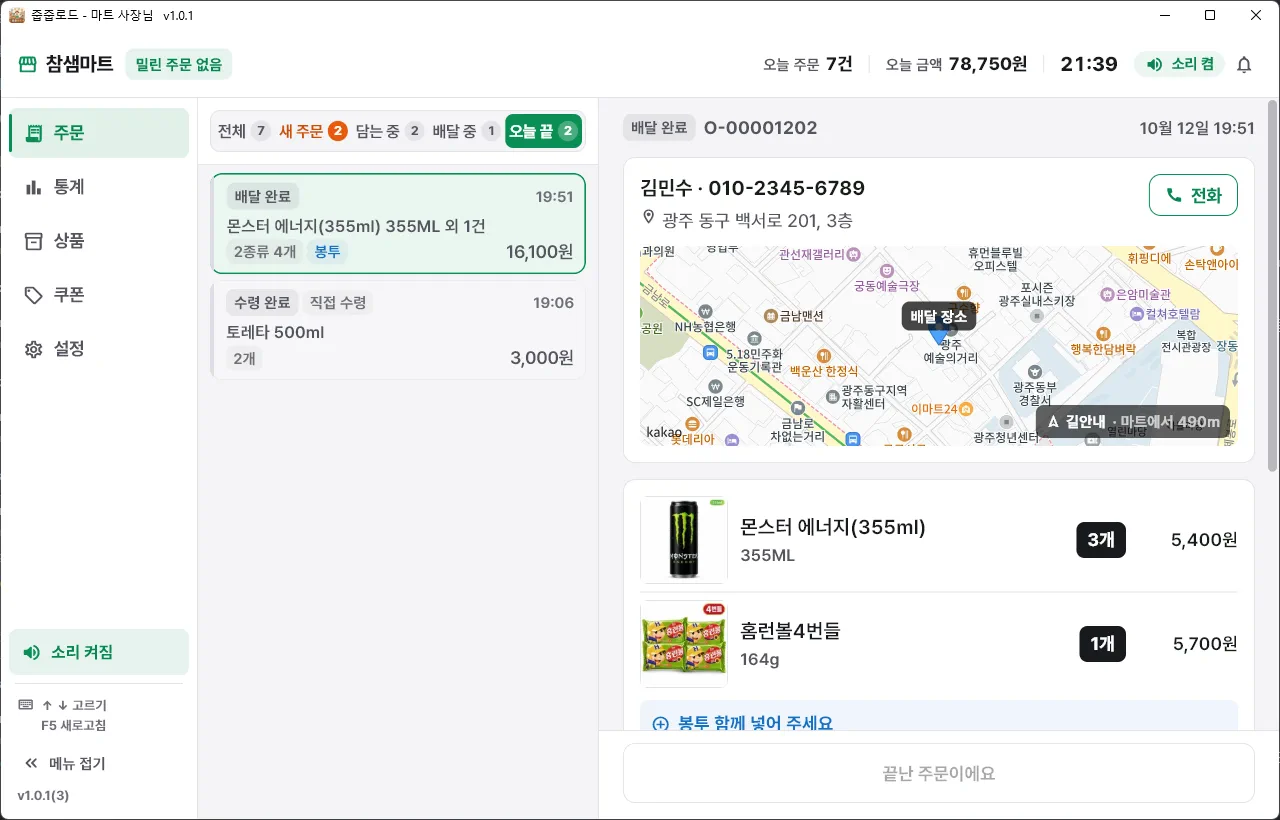The image size is (1280, 820).
Task: Open 설정 settings in the sidebar
Action: (99, 349)
